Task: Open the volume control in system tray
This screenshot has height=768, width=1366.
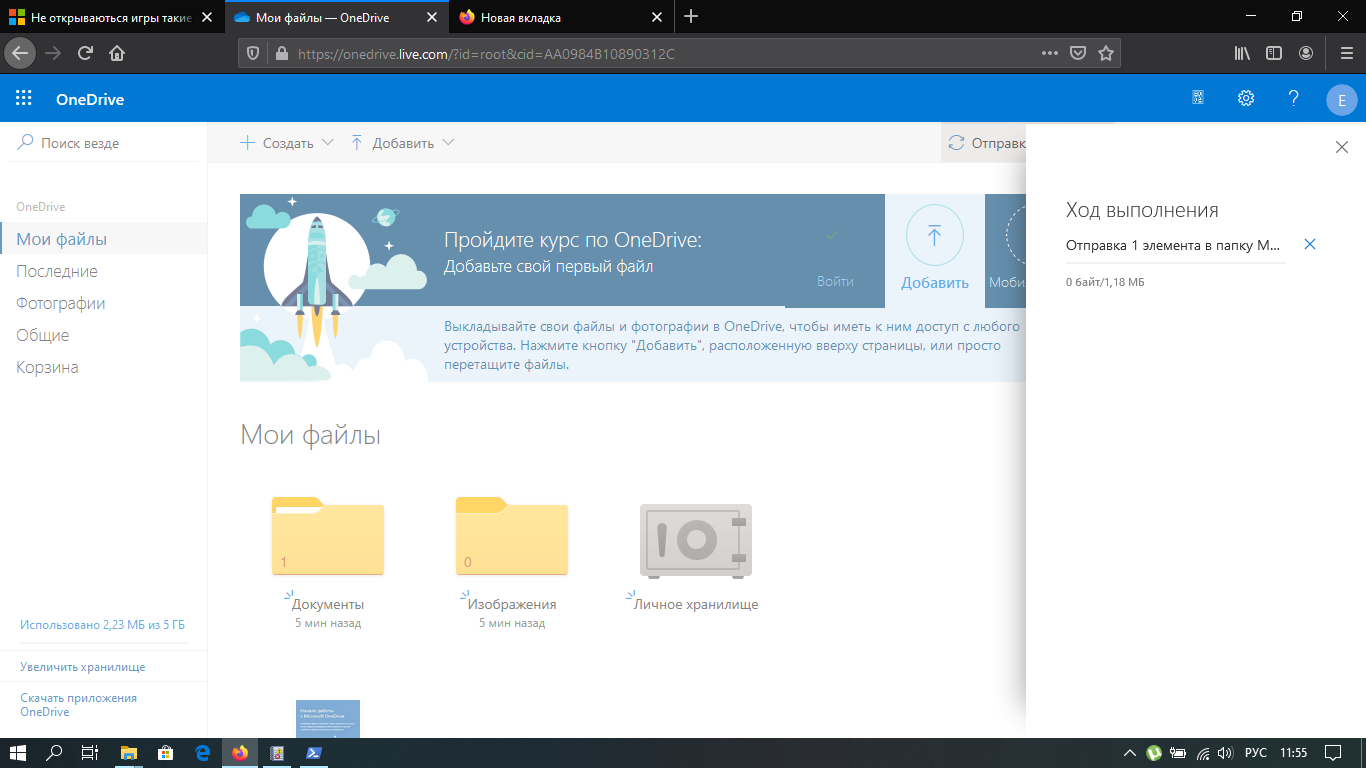Action: pos(1224,753)
